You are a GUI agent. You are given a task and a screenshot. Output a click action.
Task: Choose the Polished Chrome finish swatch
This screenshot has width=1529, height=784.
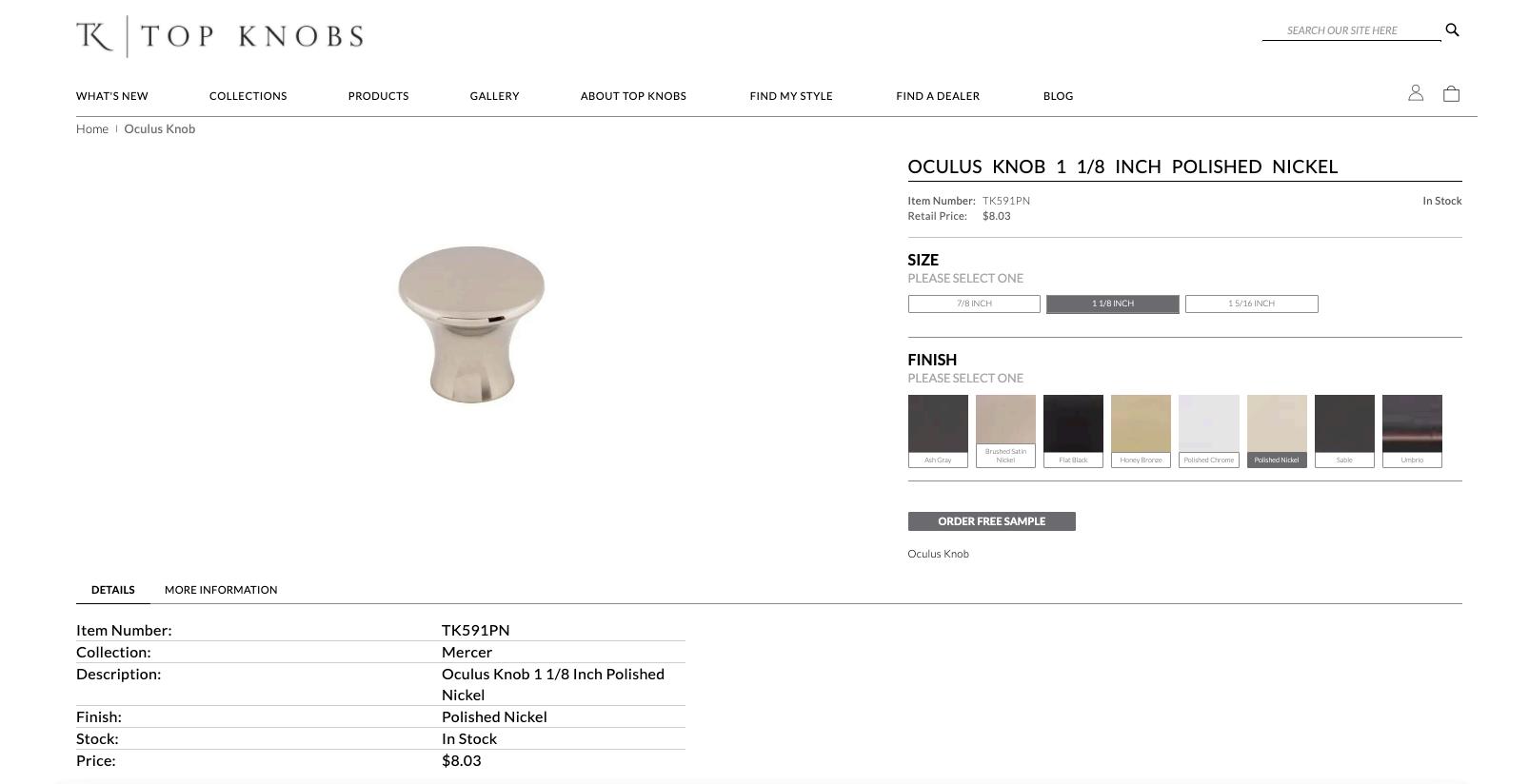point(1209,431)
